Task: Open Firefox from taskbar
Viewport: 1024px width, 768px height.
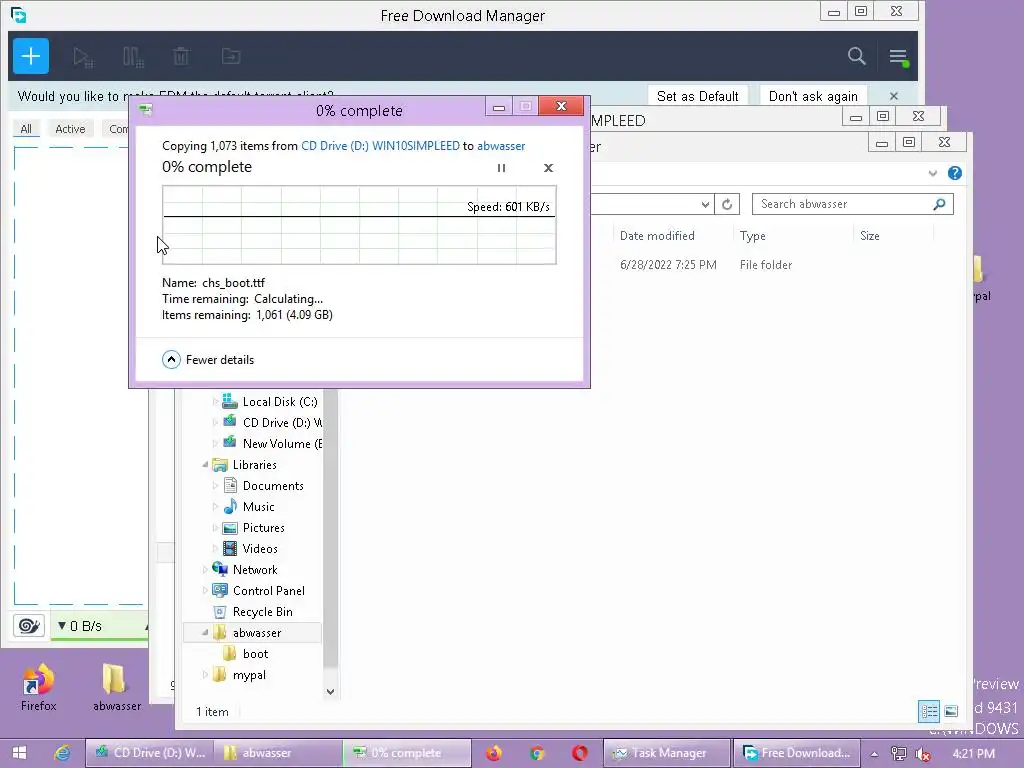Action: [494, 753]
